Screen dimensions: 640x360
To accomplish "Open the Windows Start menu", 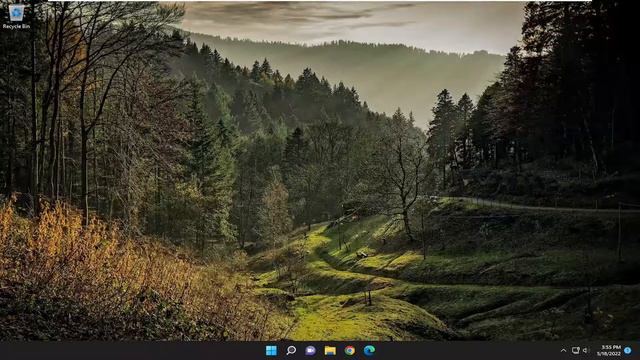I will [x=271, y=350].
